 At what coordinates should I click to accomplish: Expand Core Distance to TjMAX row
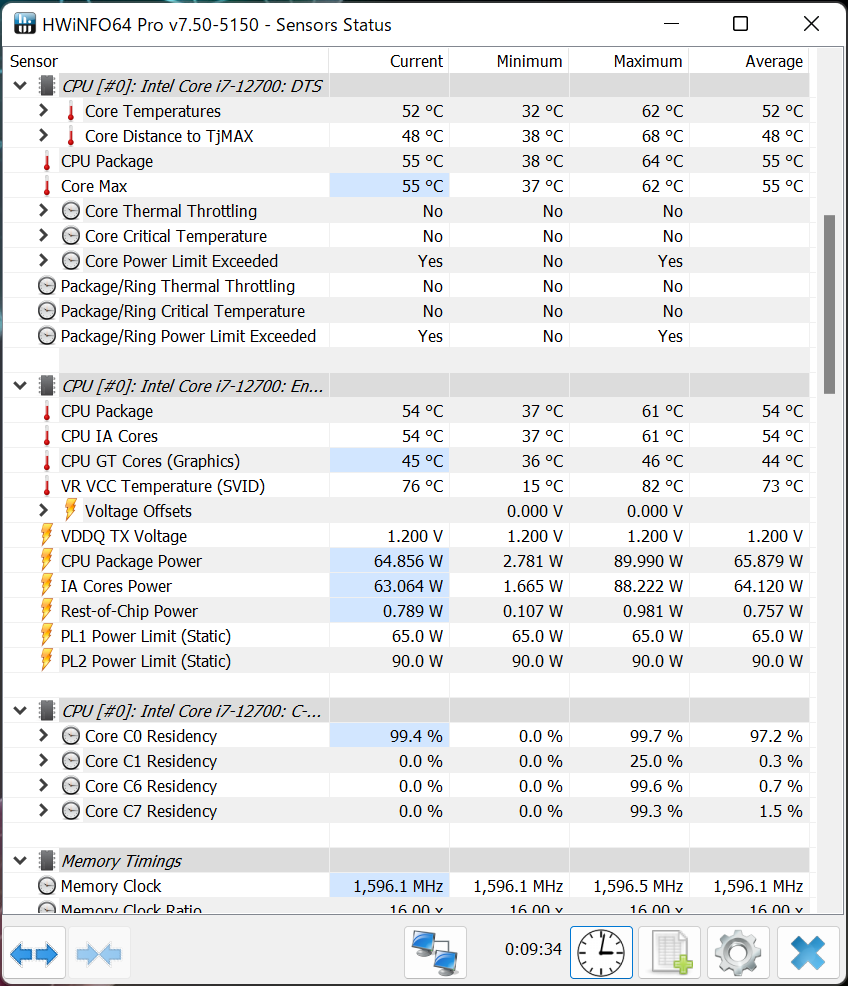(x=43, y=136)
